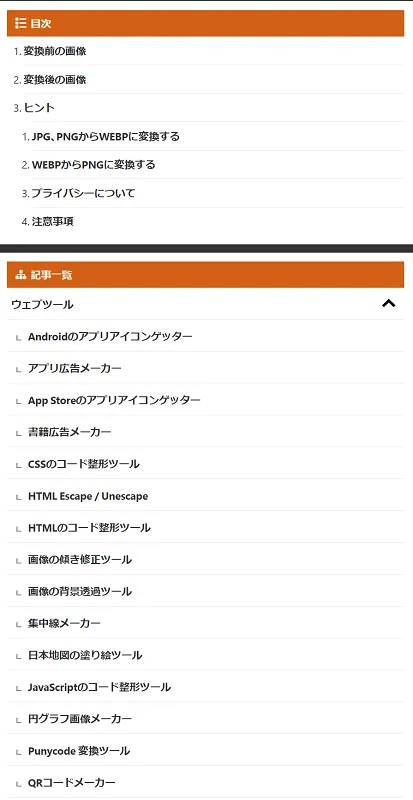This screenshot has height=800, width=413.
Task: Open JPG、PNGからWEBPに変換する entry
Action: [x=106, y=137]
